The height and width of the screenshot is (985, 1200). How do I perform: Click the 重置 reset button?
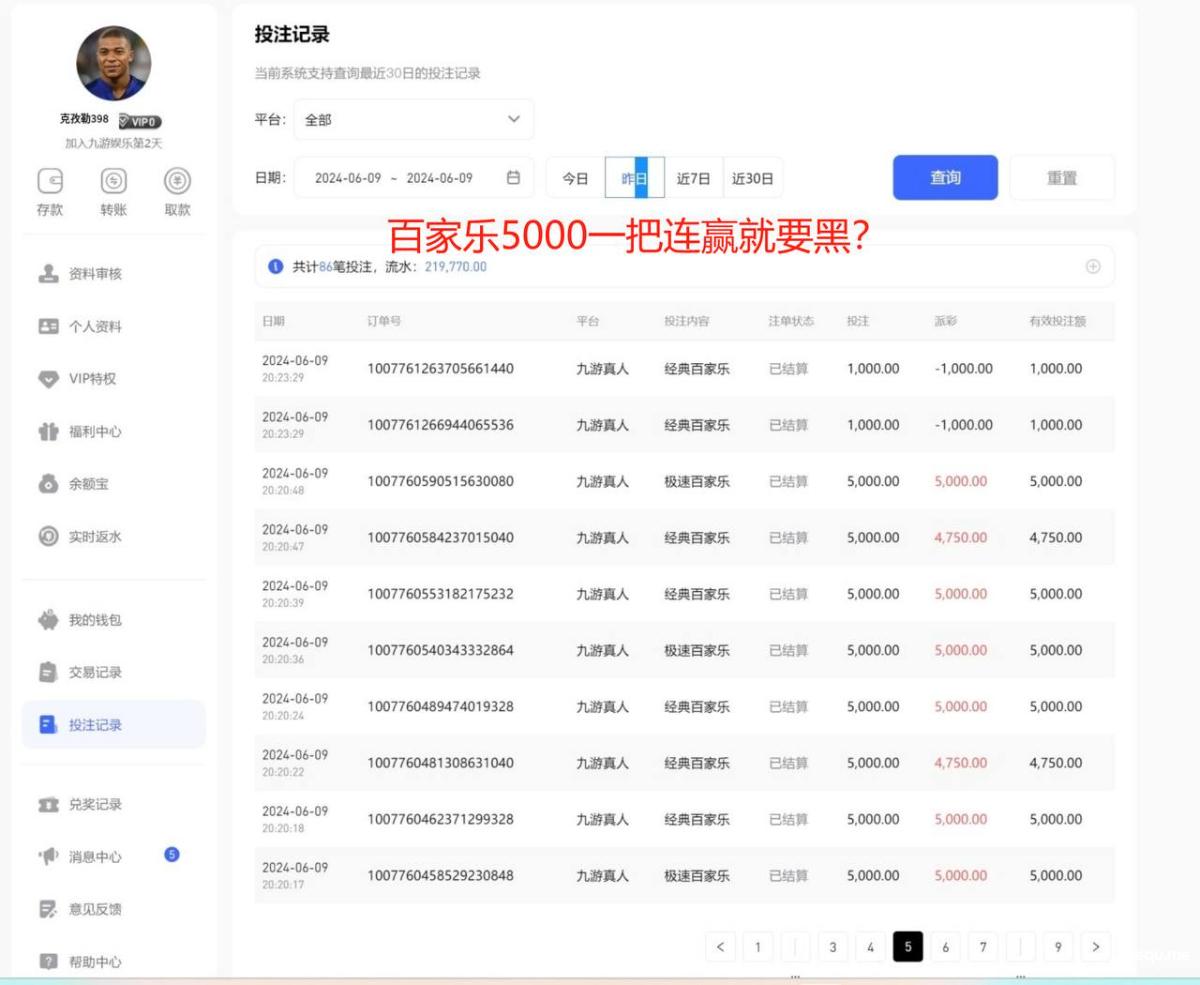(x=1061, y=178)
